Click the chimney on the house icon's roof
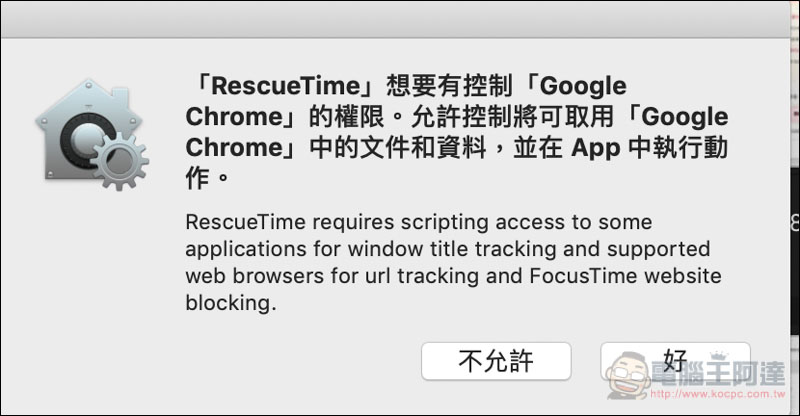 (119, 95)
